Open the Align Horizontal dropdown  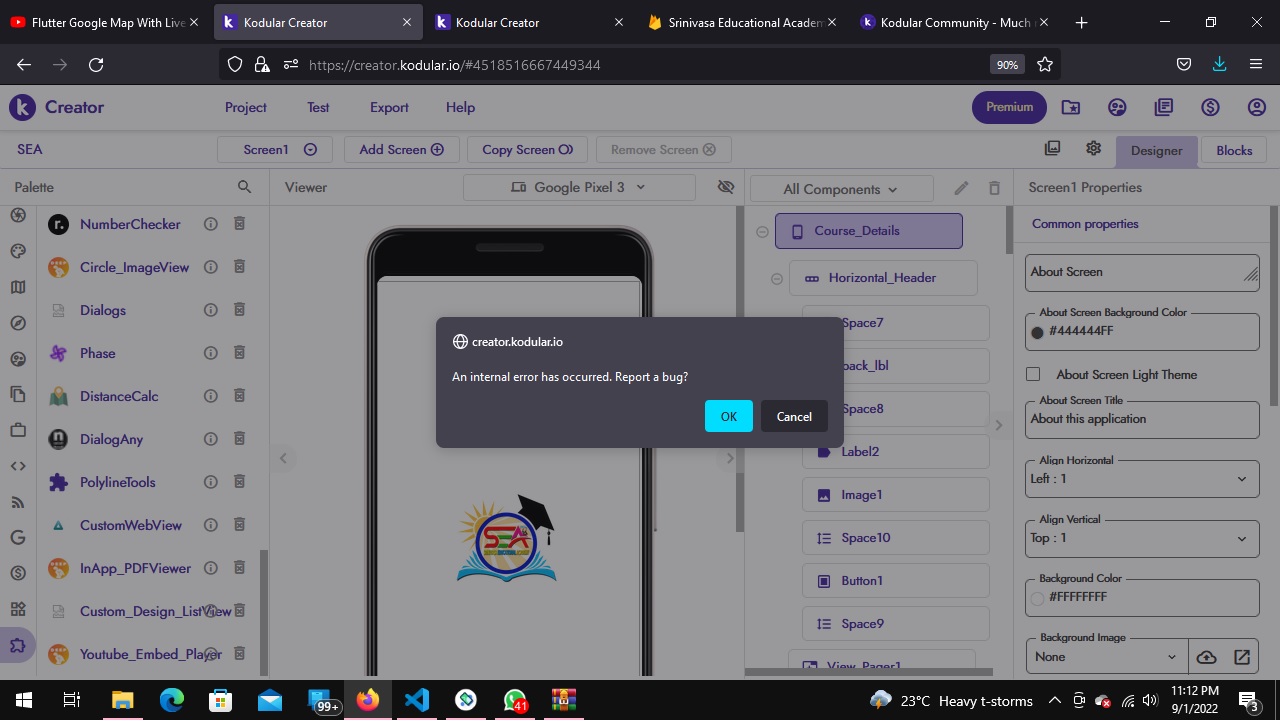[x=1142, y=479]
